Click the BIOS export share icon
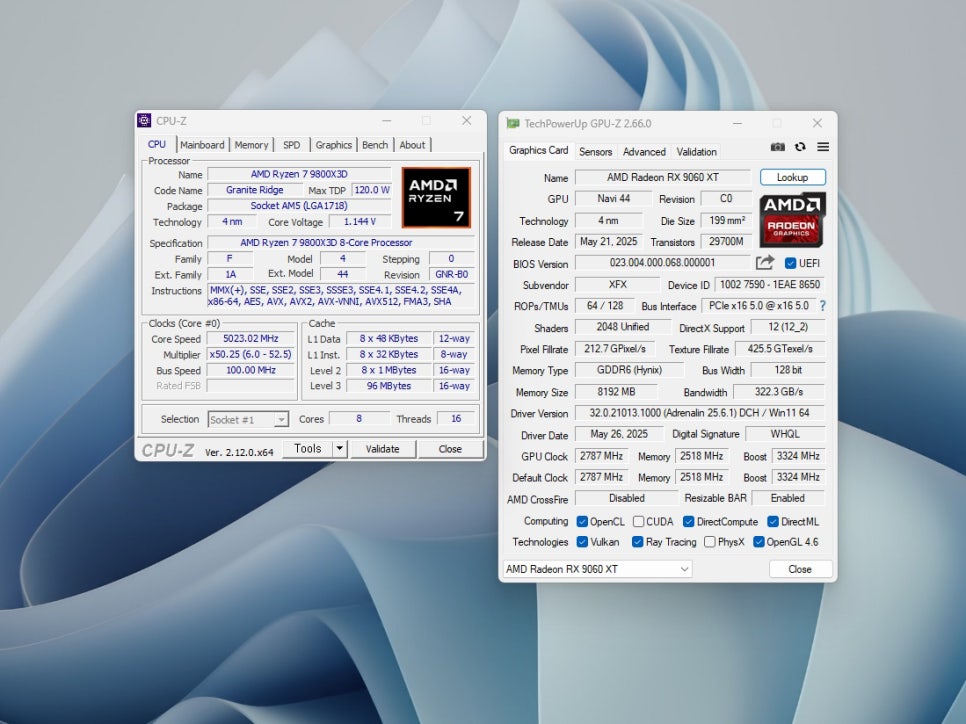The width and height of the screenshot is (966, 724). tap(765, 263)
